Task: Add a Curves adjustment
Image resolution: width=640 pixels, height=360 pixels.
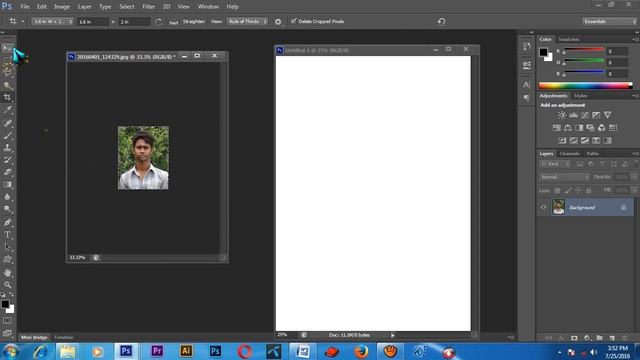Action: pos(585,115)
